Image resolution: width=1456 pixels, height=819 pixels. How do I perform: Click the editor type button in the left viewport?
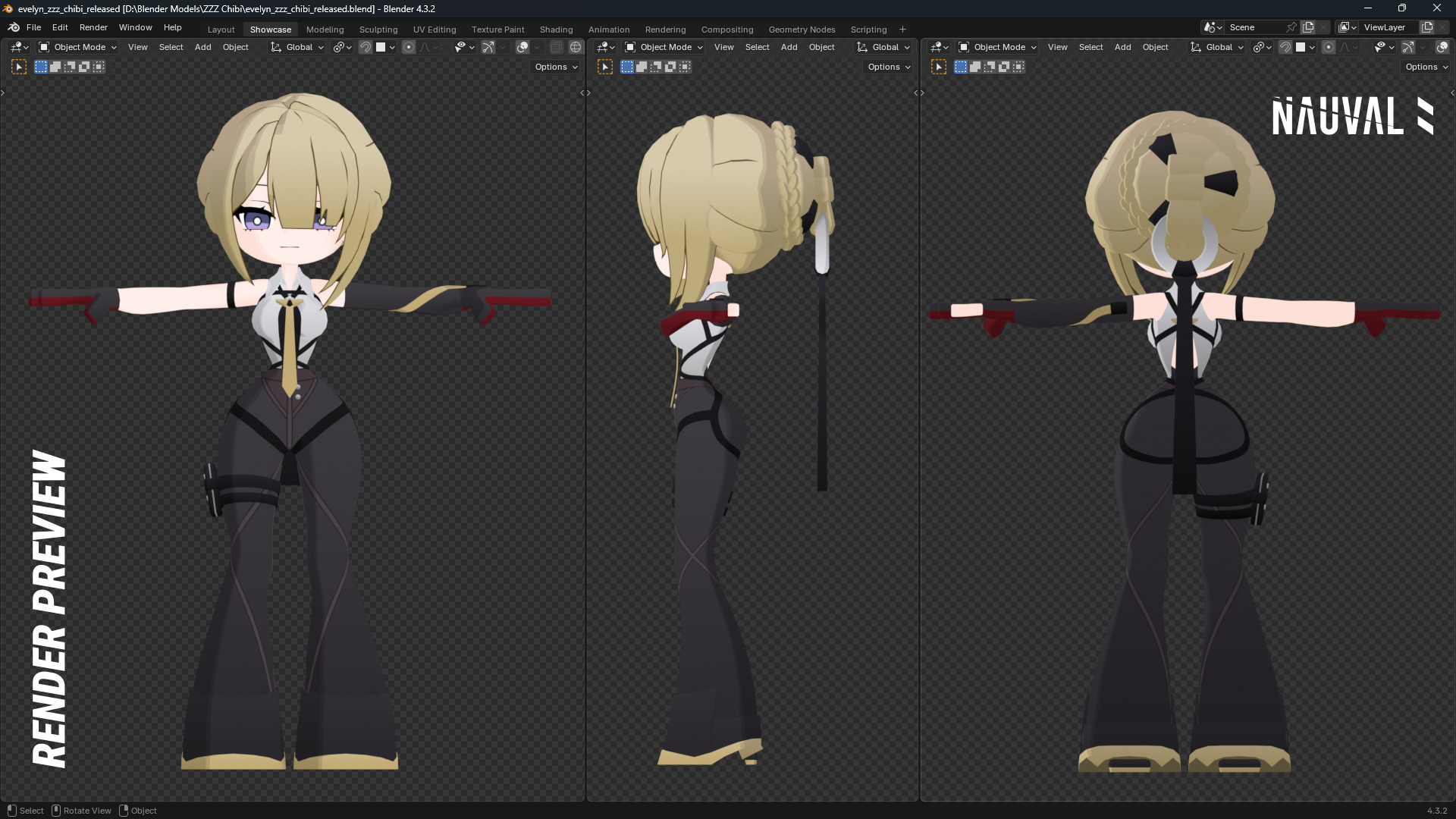coord(19,47)
